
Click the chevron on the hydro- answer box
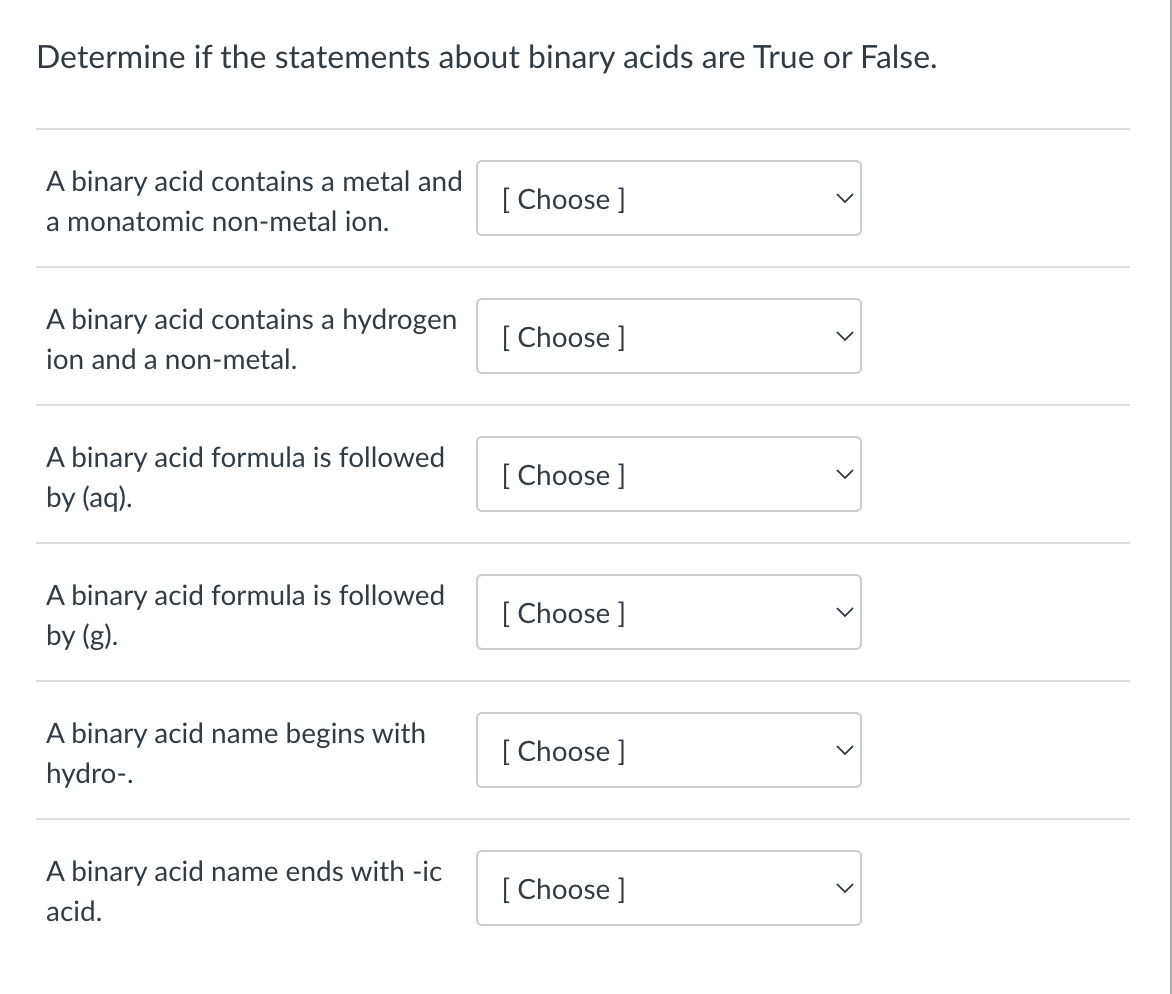point(845,750)
